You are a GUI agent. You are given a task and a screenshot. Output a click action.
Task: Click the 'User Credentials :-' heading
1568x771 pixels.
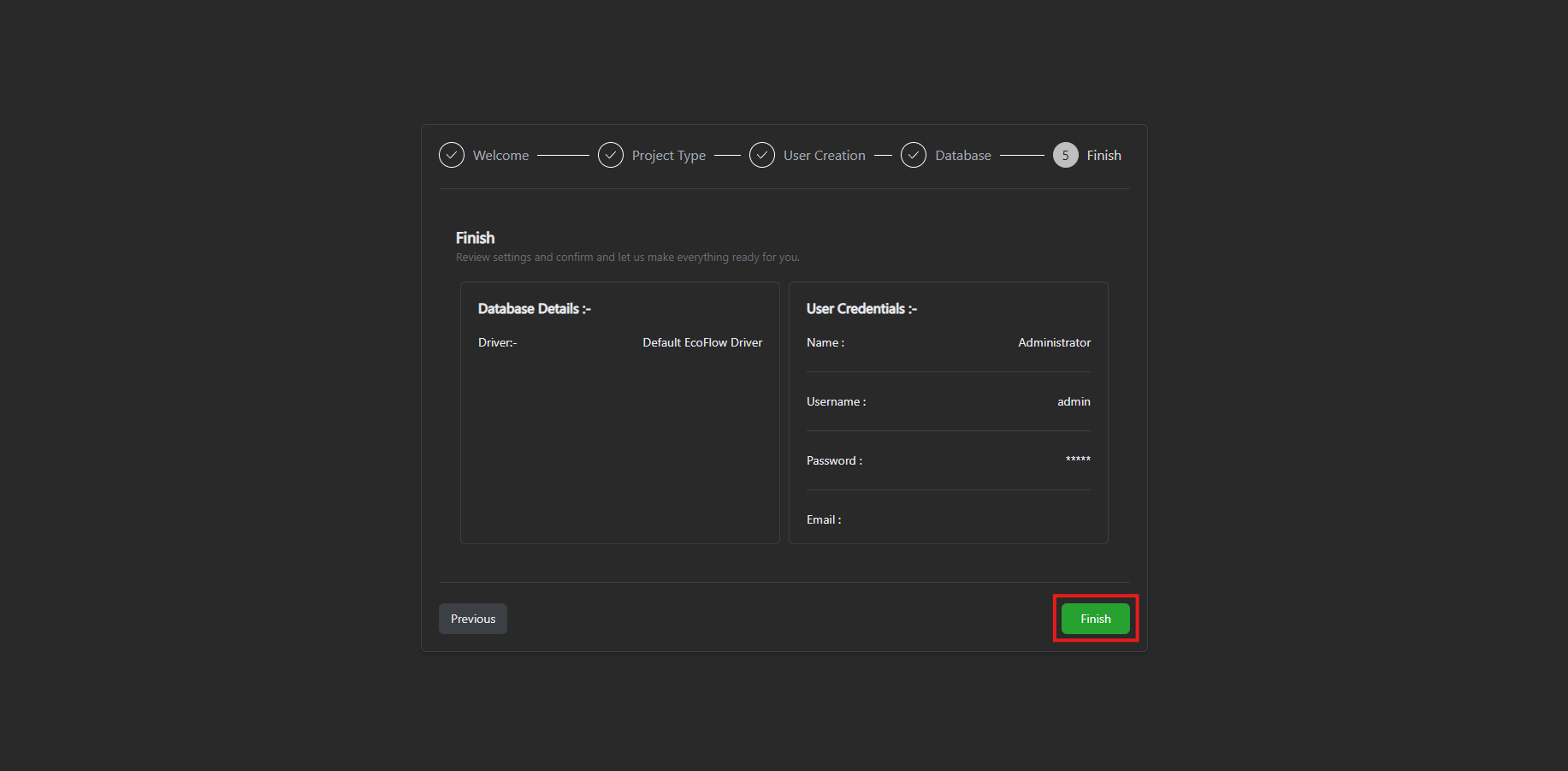(x=861, y=309)
